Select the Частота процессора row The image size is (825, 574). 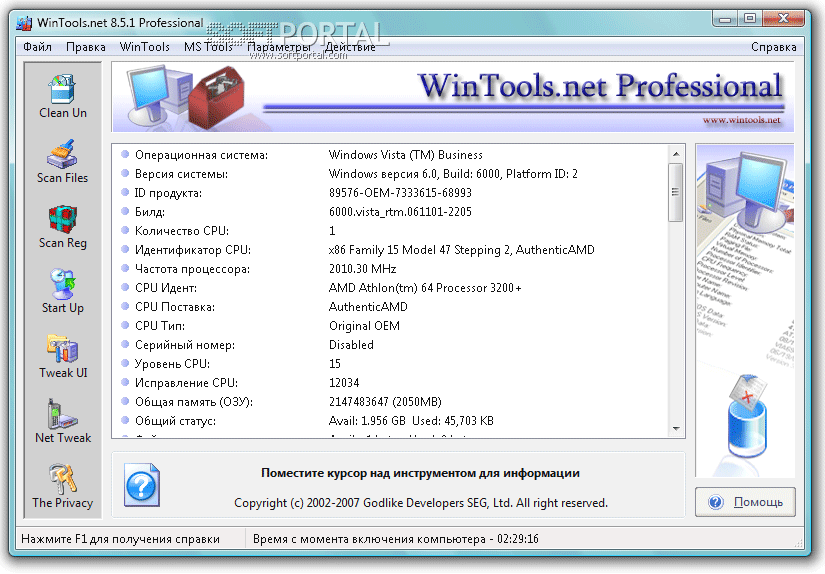pos(390,269)
